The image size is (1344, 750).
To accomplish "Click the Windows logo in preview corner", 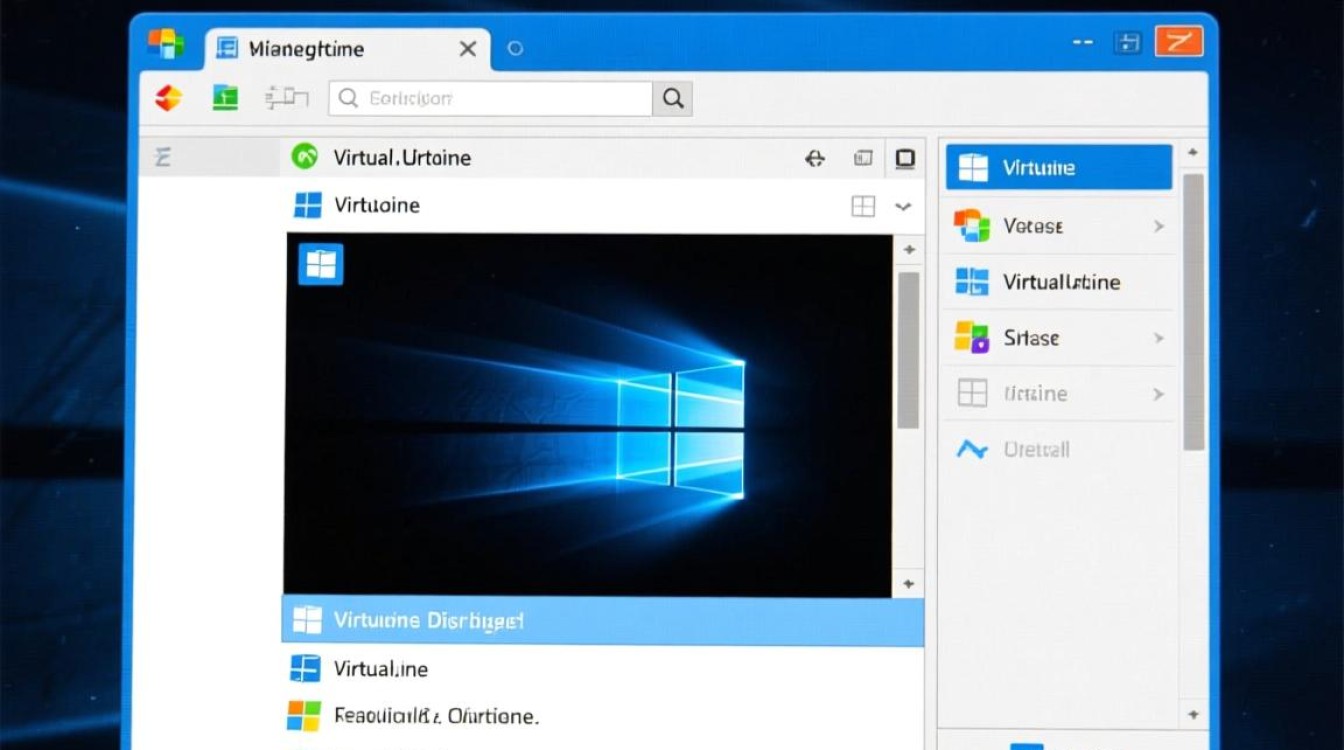I will tap(321, 264).
